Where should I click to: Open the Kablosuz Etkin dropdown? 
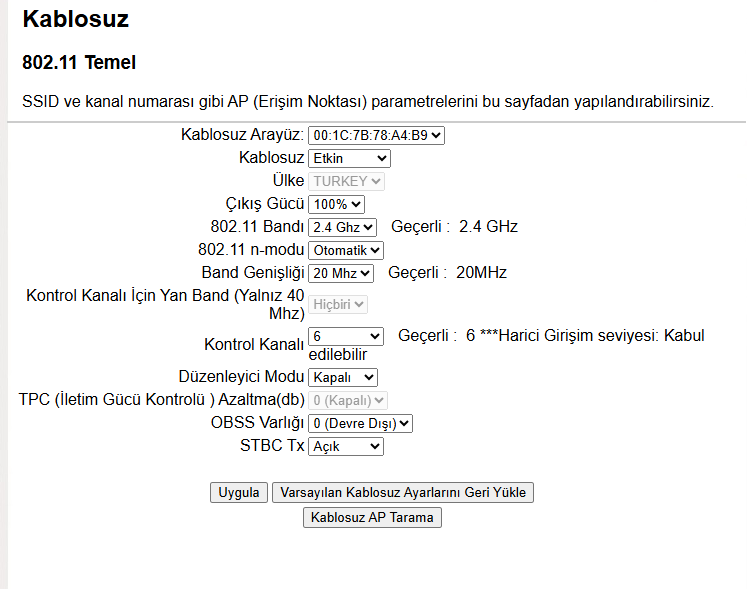(349, 158)
